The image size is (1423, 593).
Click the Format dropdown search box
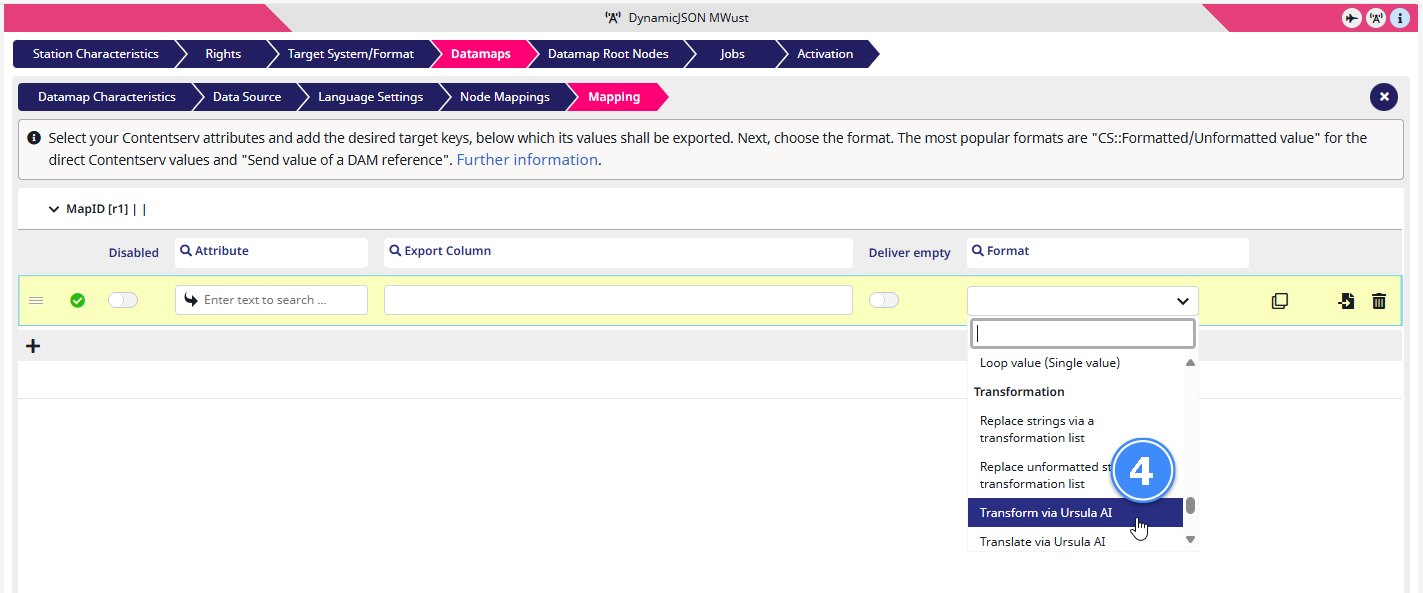(x=1083, y=333)
